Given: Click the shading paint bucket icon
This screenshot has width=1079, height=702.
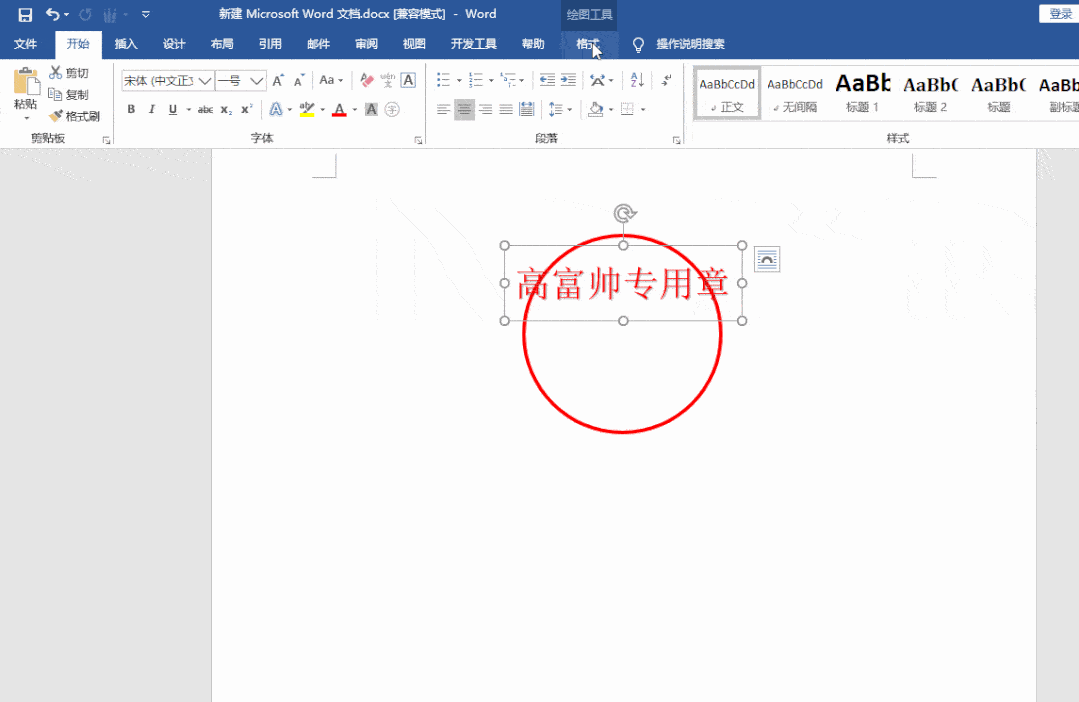Looking at the screenshot, I should [x=596, y=109].
